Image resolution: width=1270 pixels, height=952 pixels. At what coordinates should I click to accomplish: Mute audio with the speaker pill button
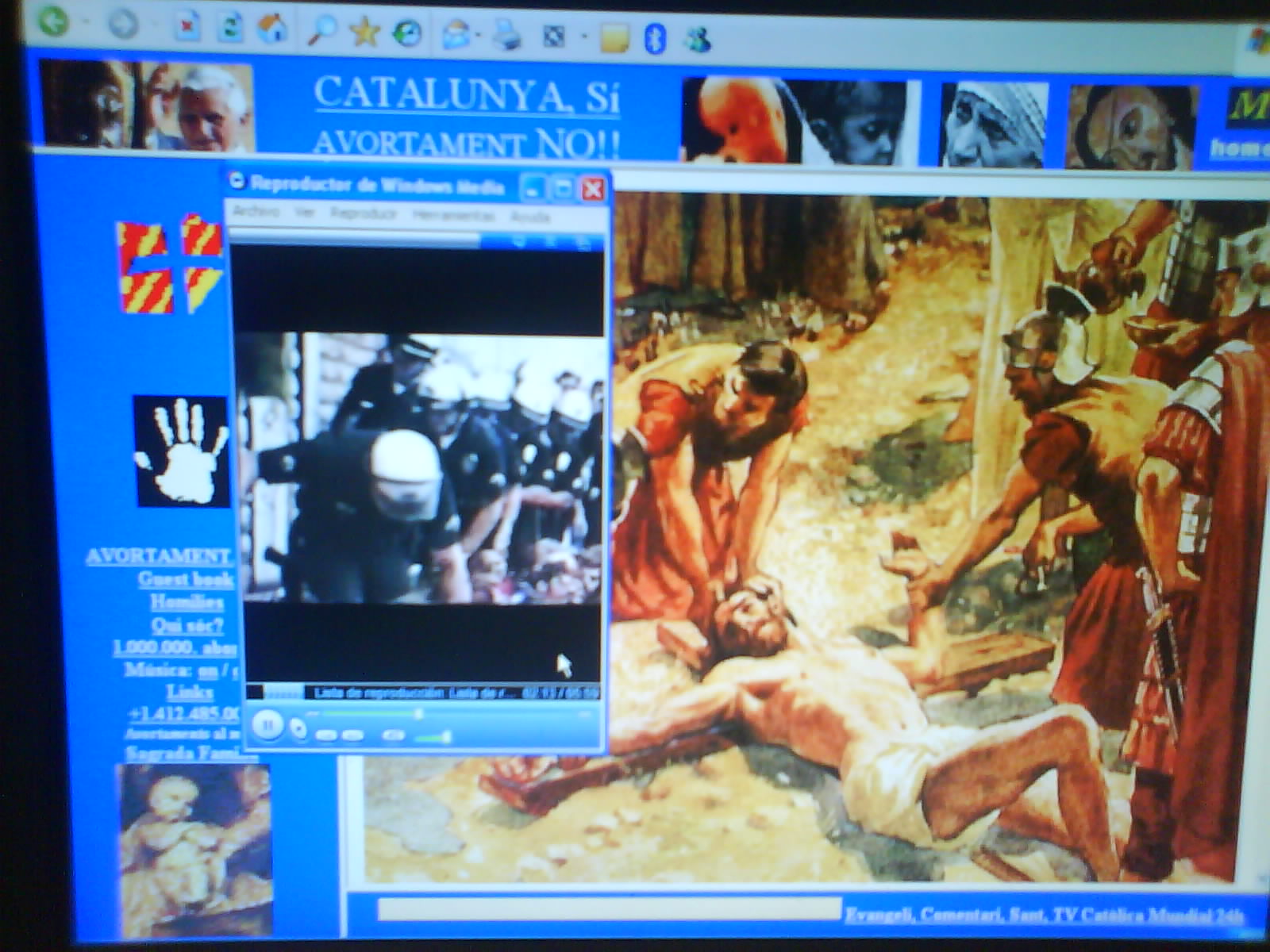[393, 735]
